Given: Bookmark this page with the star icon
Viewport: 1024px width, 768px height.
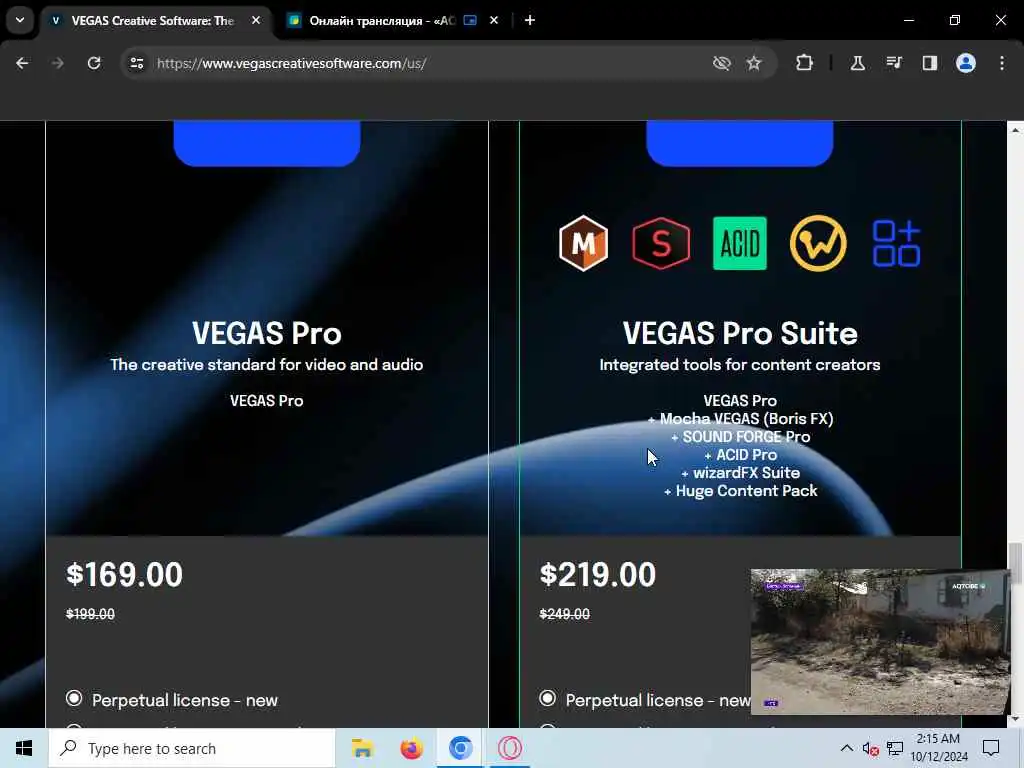Looking at the screenshot, I should pos(754,63).
